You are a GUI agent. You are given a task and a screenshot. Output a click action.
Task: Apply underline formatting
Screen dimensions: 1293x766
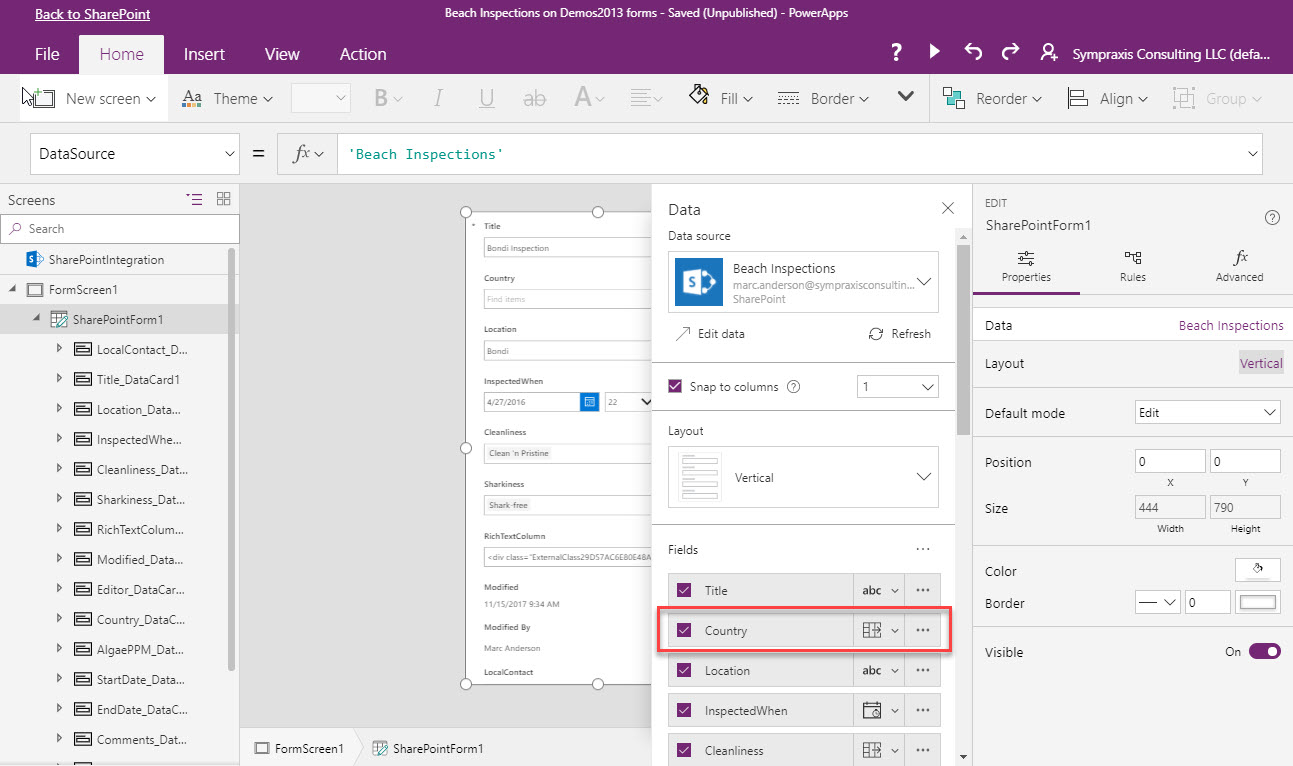[x=487, y=98]
